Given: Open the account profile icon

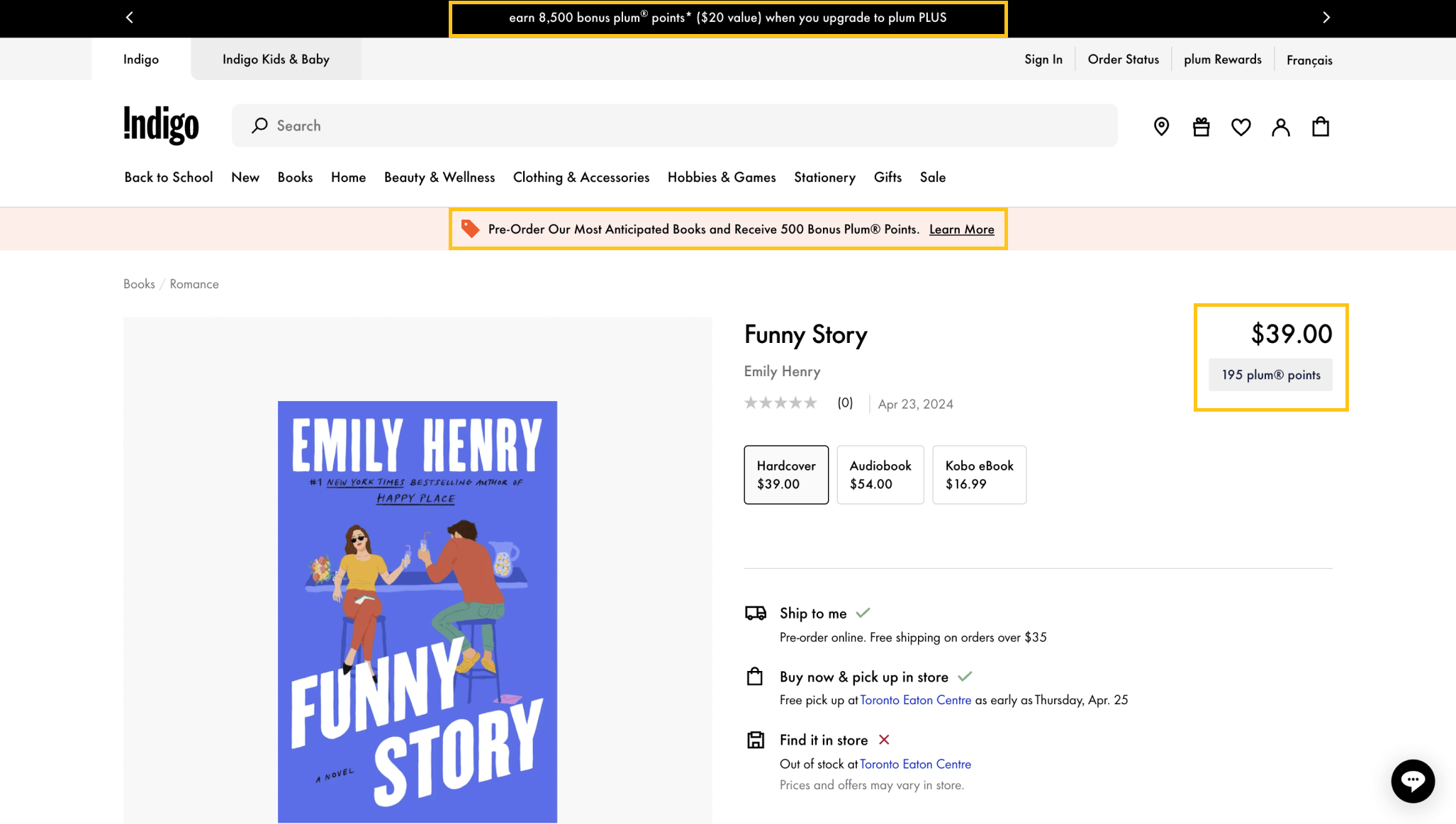Looking at the screenshot, I should click(x=1281, y=126).
